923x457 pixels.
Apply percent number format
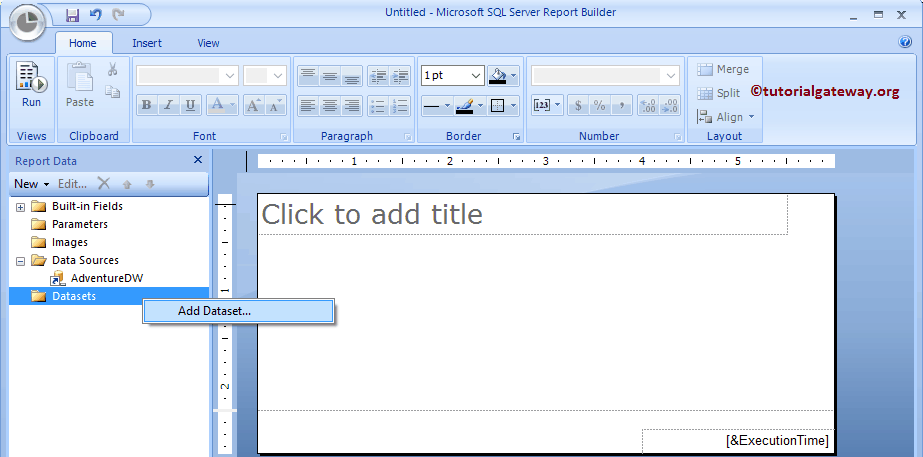(x=600, y=105)
